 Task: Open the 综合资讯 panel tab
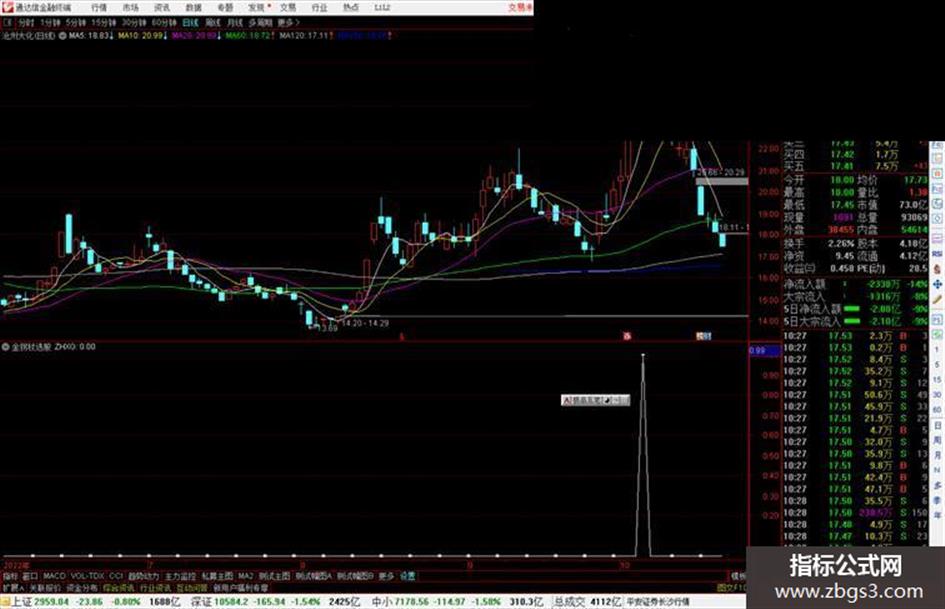119,587
